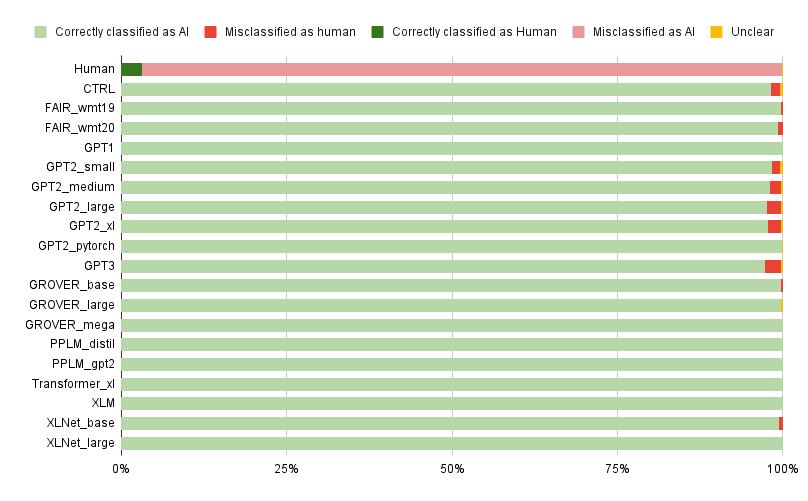Click the dark green 'Correctly classified as Human' swatch
Screen dimensions: 808x501
pos(377,32)
